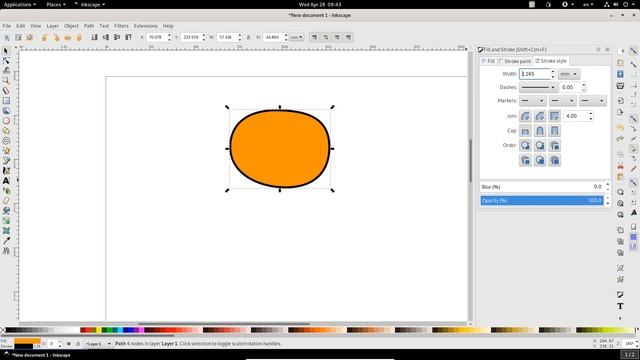The width and height of the screenshot is (640, 360).
Task: Select the Text tool in the toolbox
Action: pos(6,181)
